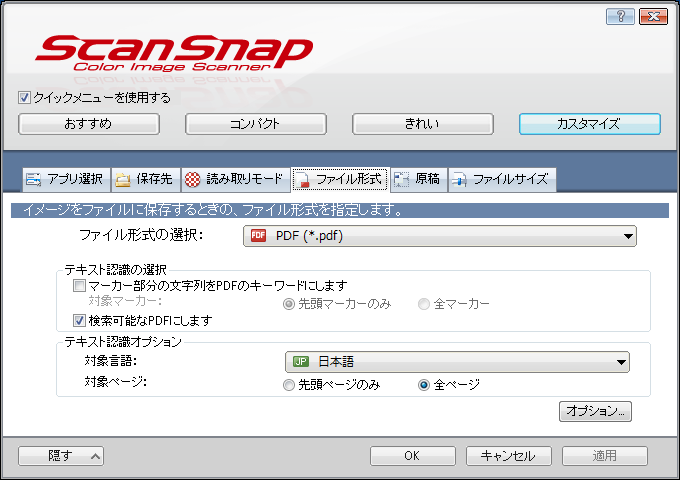The height and width of the screenshot is (480, 680).
Task: Open ファイル形式の選択 dropdown arrow
Action: coord(628,236)
